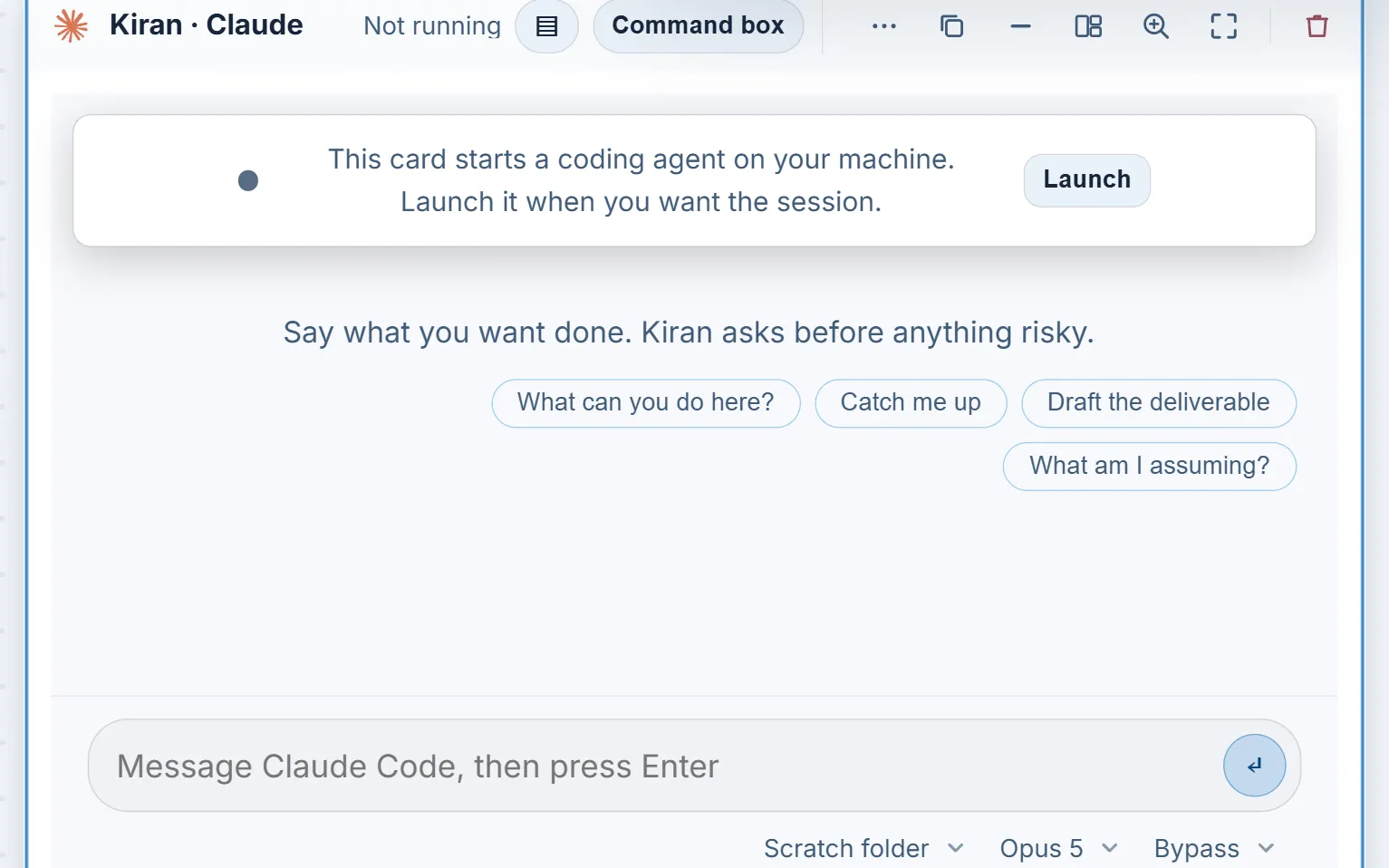Screen dimensions: 1389x868
Task: Click the zoom-in magnifier icon
Action: pos(1156,26)
